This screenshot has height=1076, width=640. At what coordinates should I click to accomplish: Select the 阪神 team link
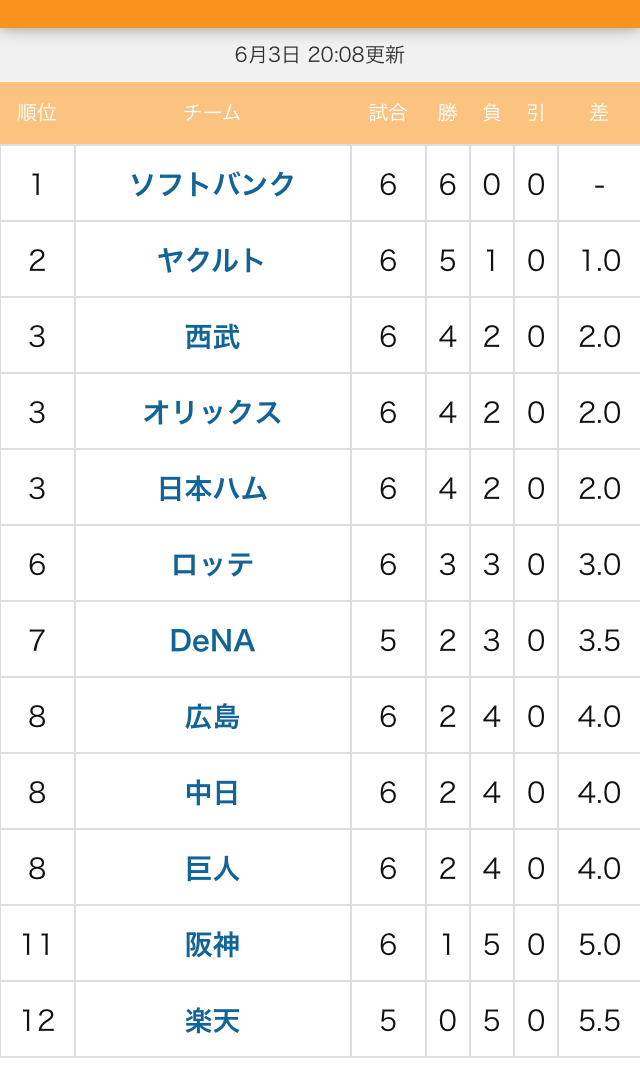pos(212,946)
